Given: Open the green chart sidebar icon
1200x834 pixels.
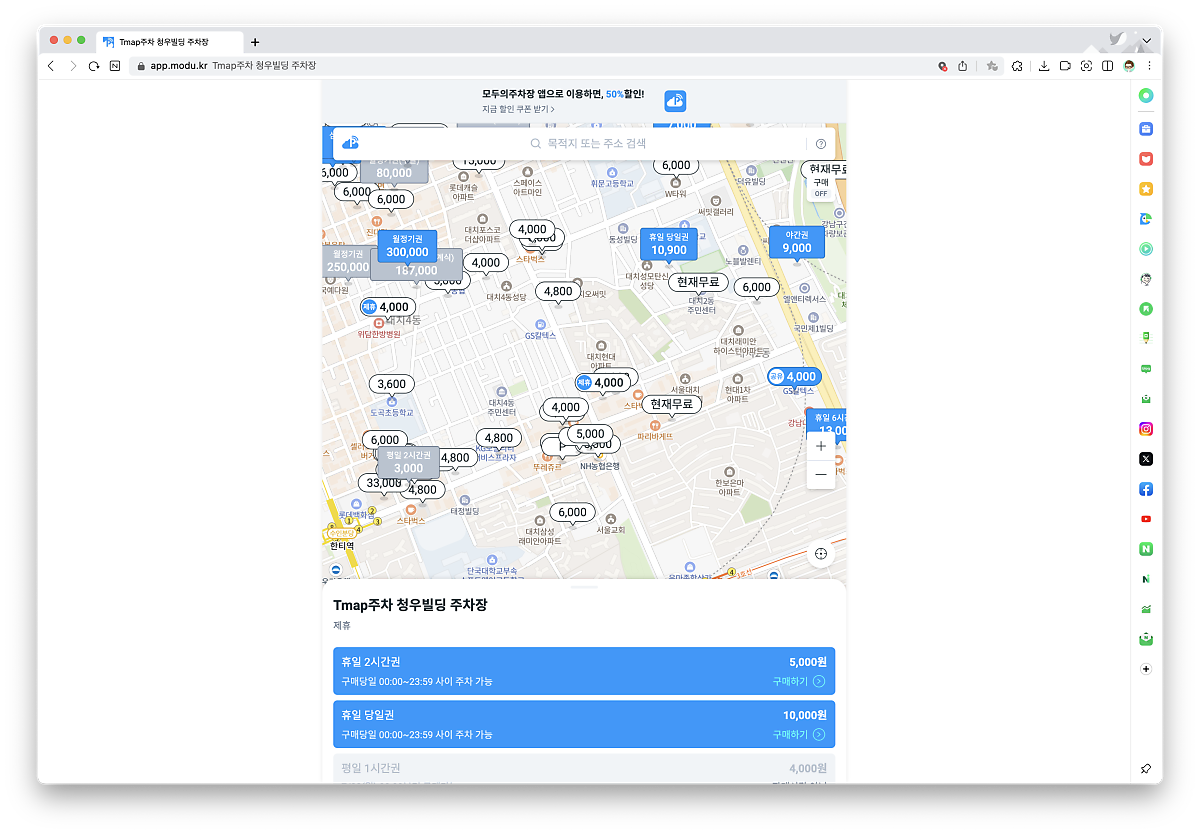Looking at the screenshot, I should 1146,609.
